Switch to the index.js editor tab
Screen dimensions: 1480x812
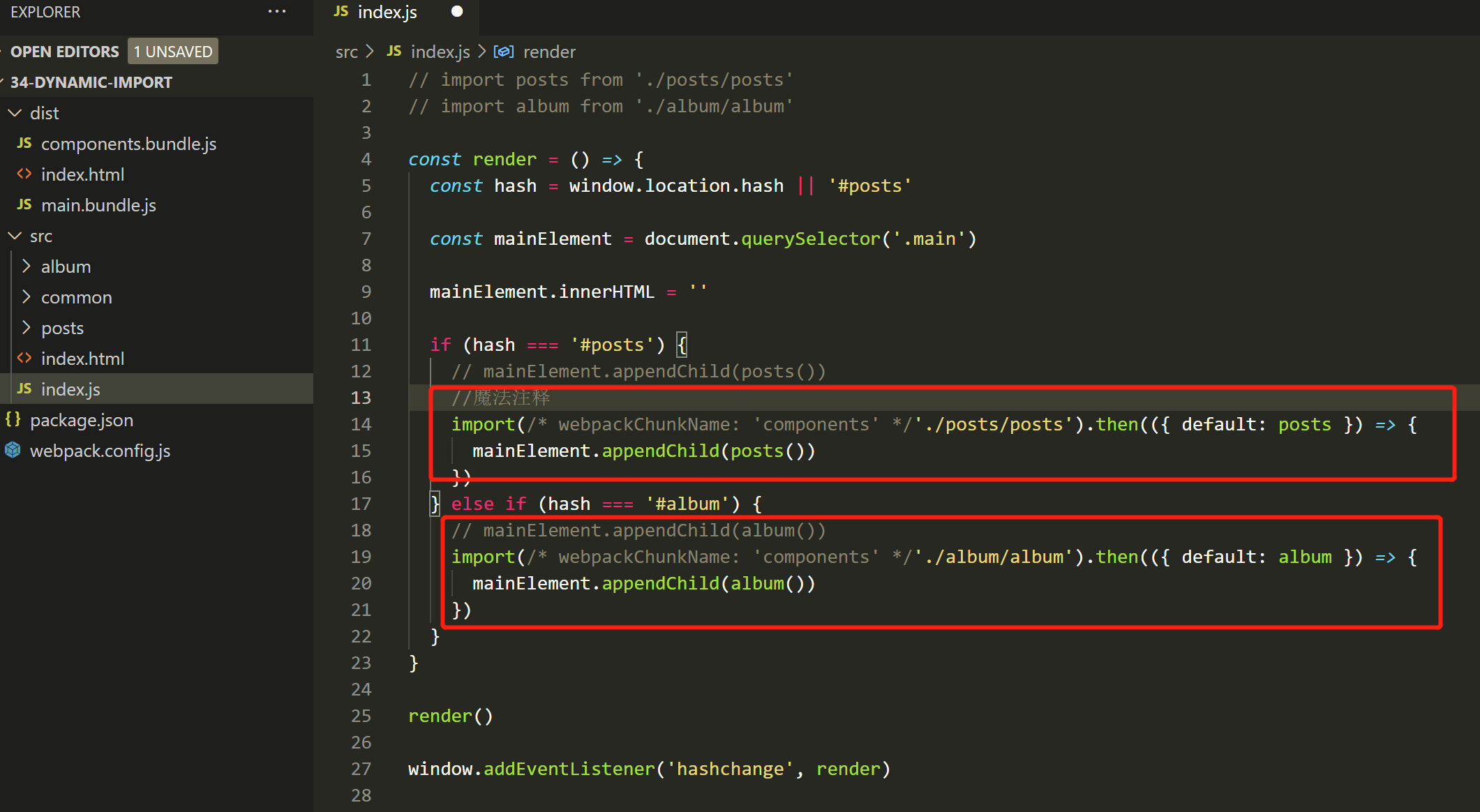tap(387, 12)
